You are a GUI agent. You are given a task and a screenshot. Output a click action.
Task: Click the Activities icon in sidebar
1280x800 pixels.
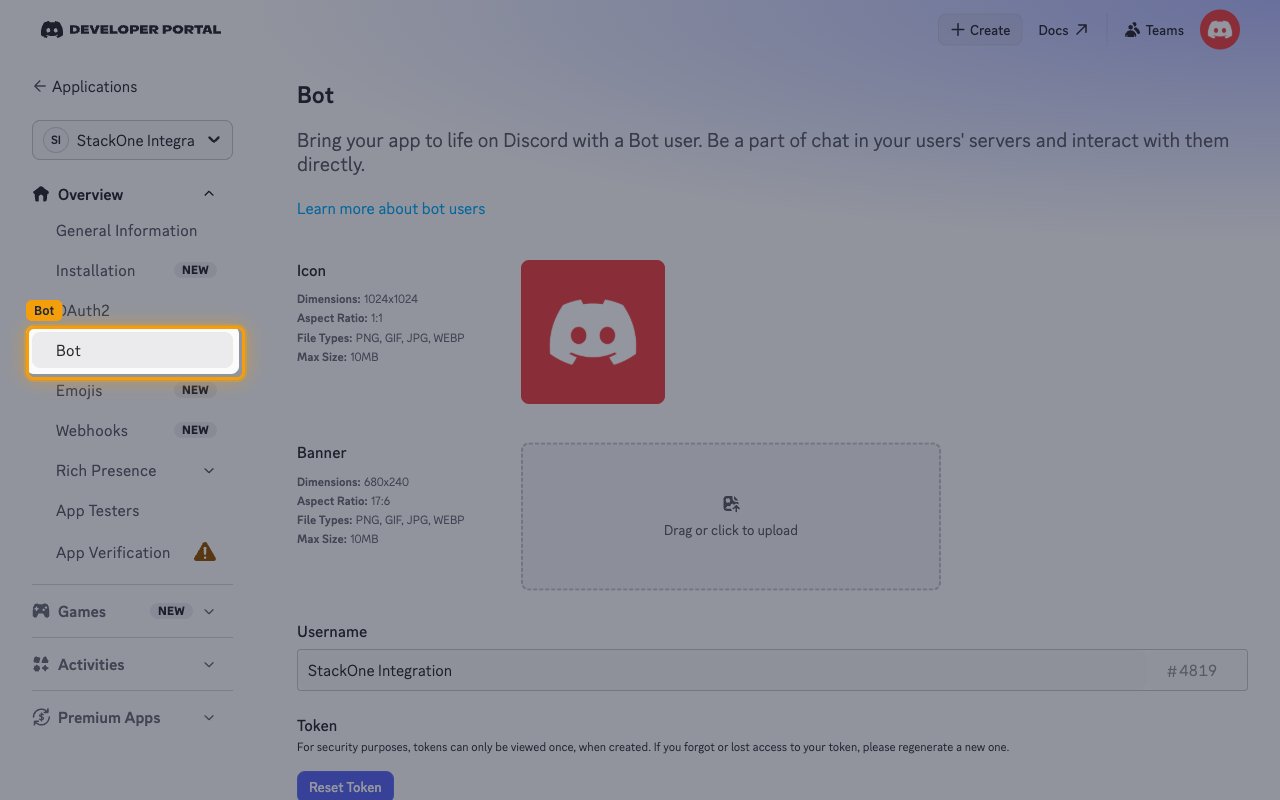click(41, 664)
